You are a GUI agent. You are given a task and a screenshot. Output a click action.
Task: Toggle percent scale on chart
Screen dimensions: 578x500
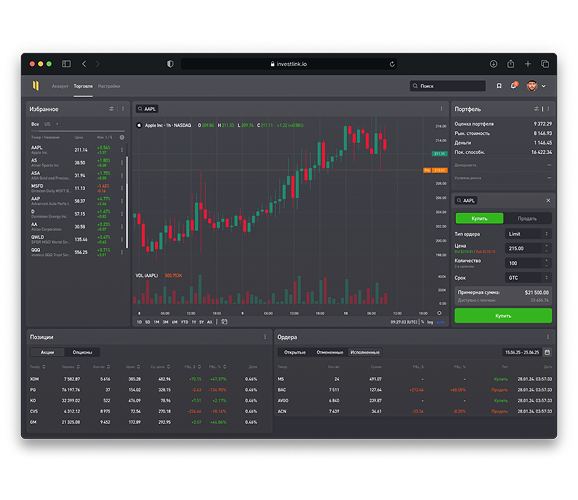pos(422,322)
